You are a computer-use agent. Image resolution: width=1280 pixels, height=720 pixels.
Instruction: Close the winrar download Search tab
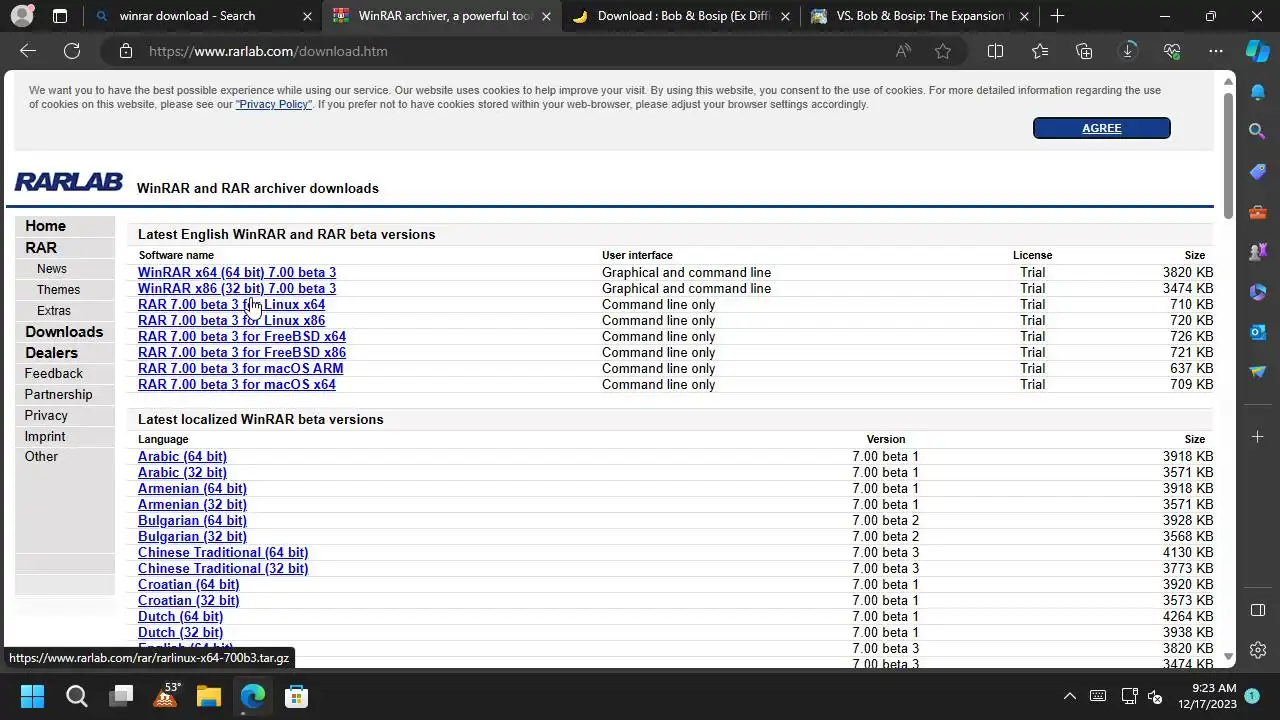click(307, 16)
